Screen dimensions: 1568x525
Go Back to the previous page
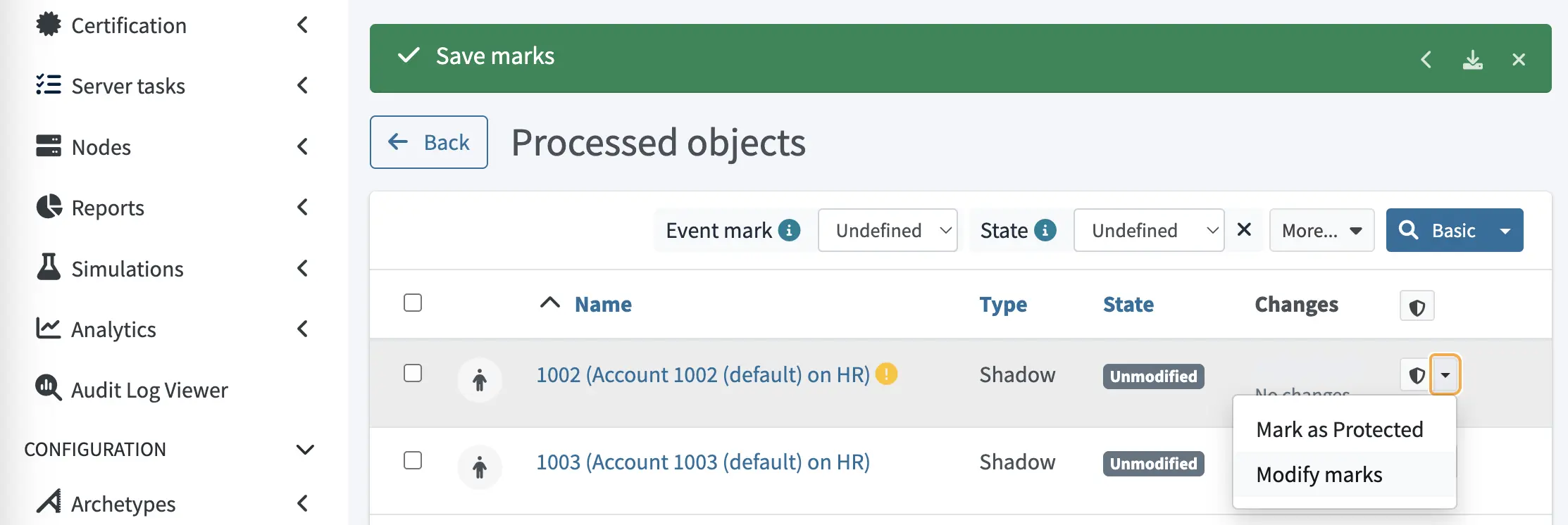(429, 142)
